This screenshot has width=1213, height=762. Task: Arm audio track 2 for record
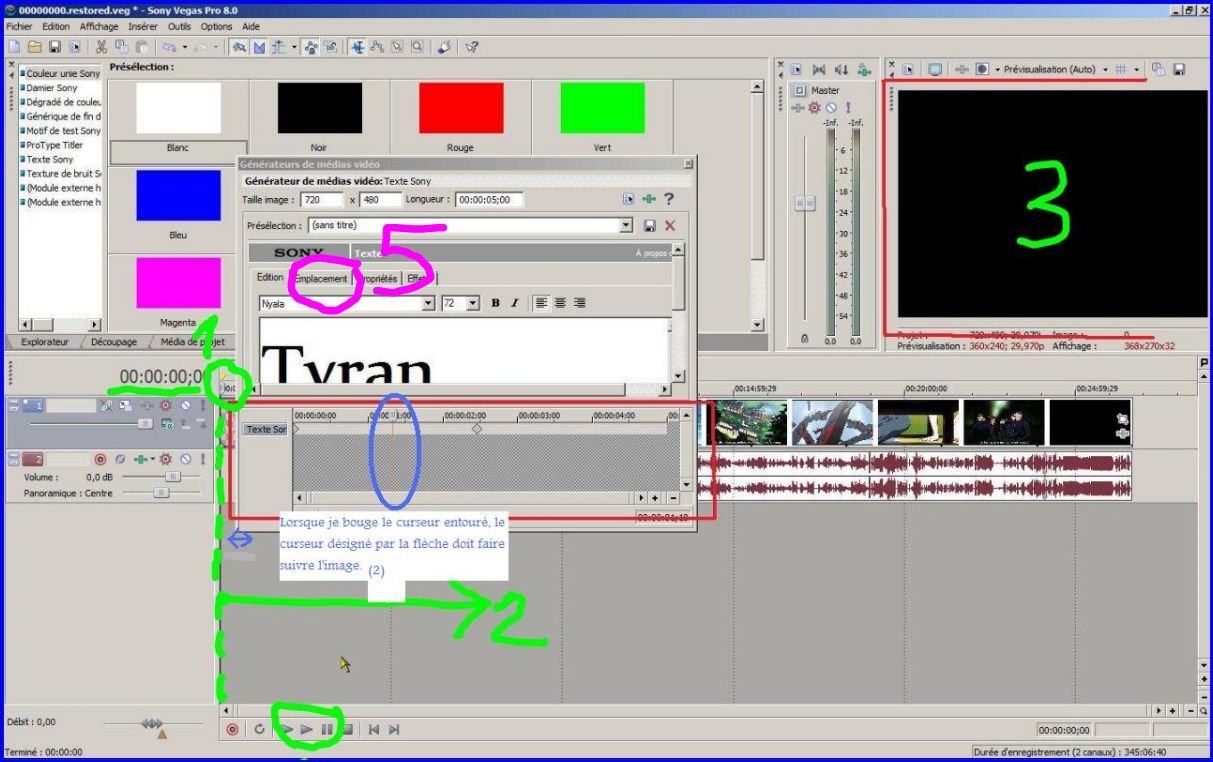point(100,459)
